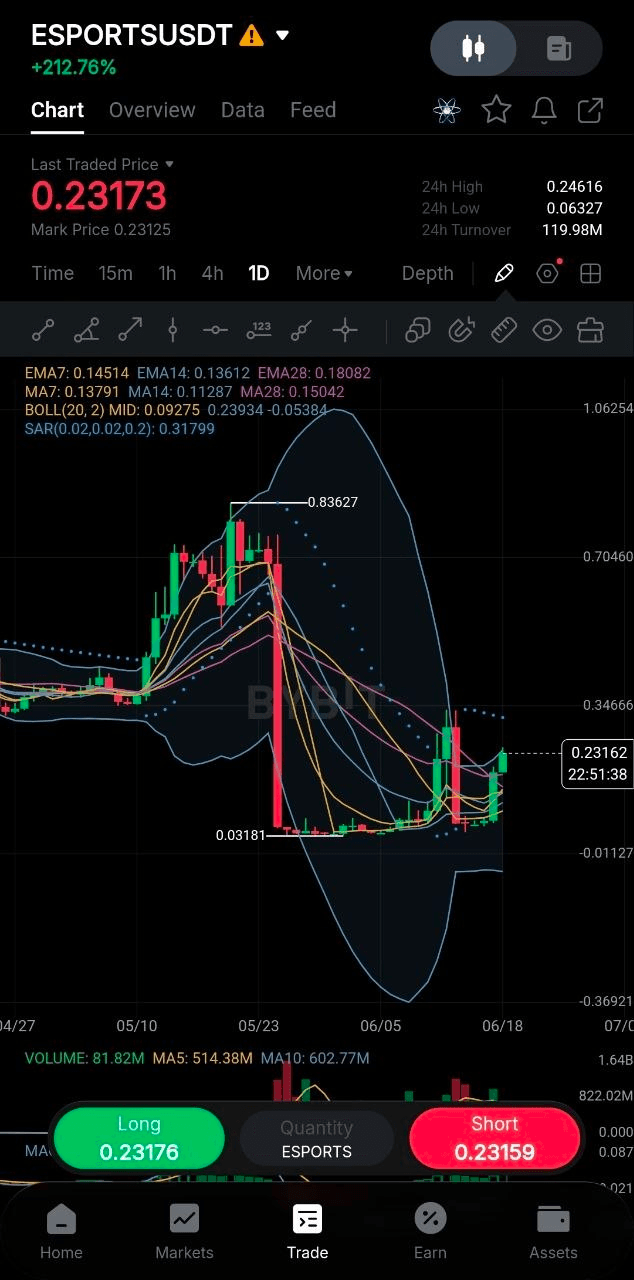The width and height of the screenshot is (634, 1280).
Task: Set a price alert with bell icon
Action: point(544,110)
